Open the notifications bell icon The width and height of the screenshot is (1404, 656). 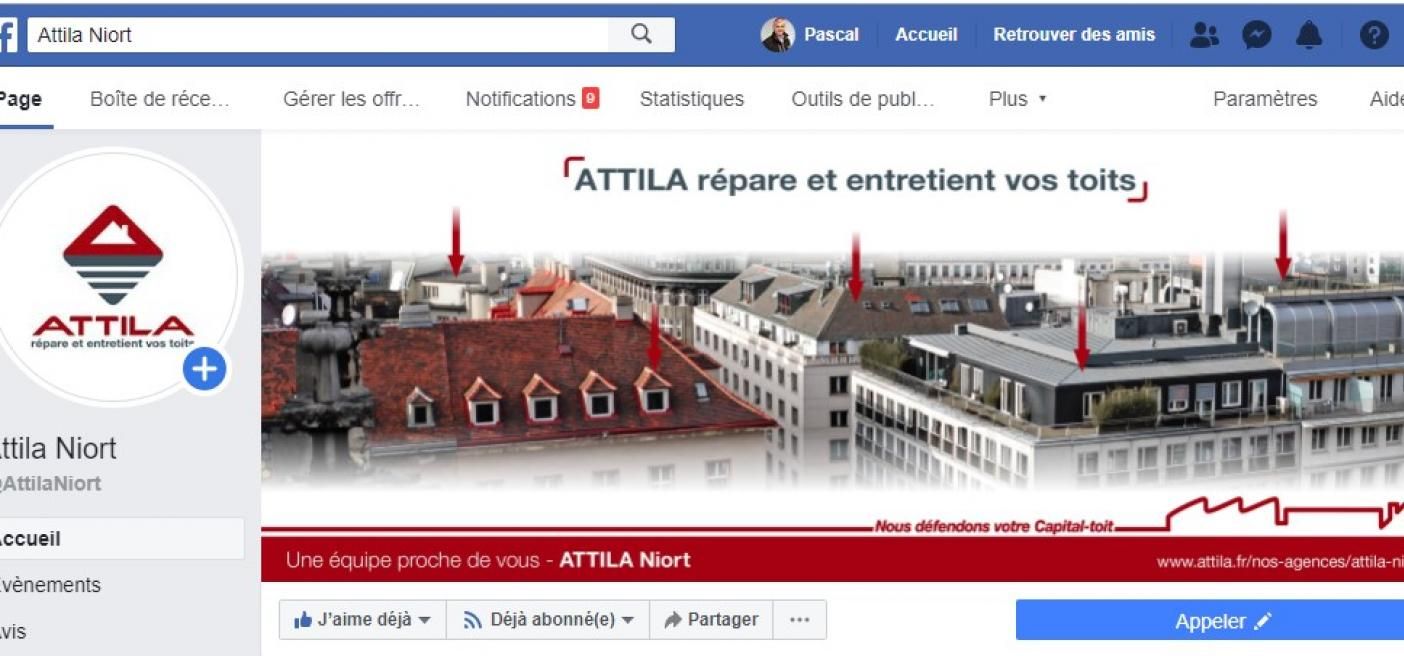click(1308, 35)
